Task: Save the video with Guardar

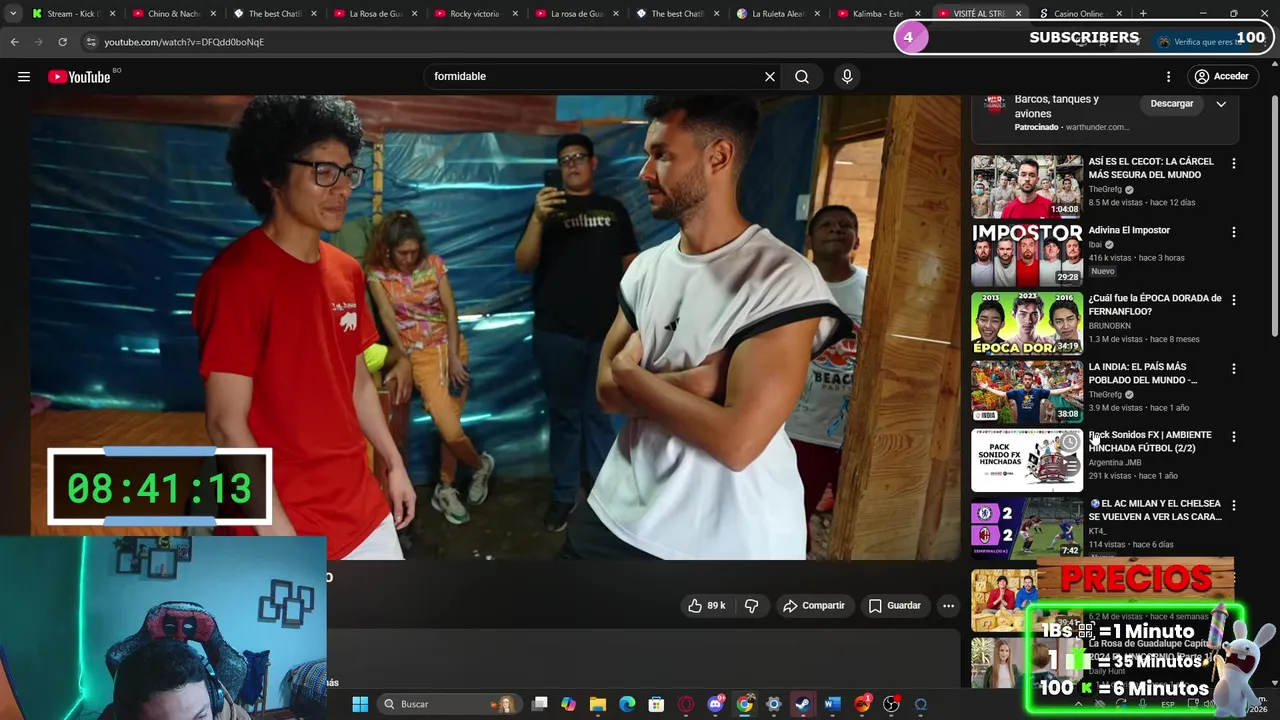Action: coord(895,605)
